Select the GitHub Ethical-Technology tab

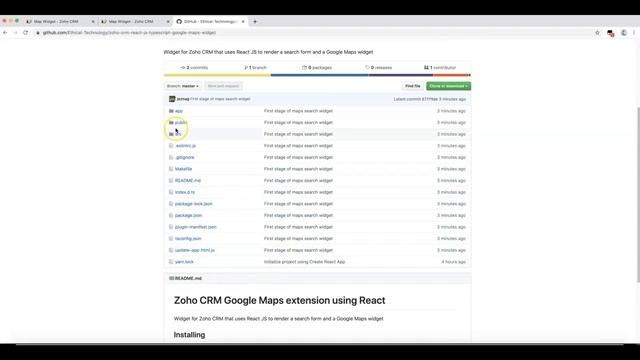(x=209, y=22)
